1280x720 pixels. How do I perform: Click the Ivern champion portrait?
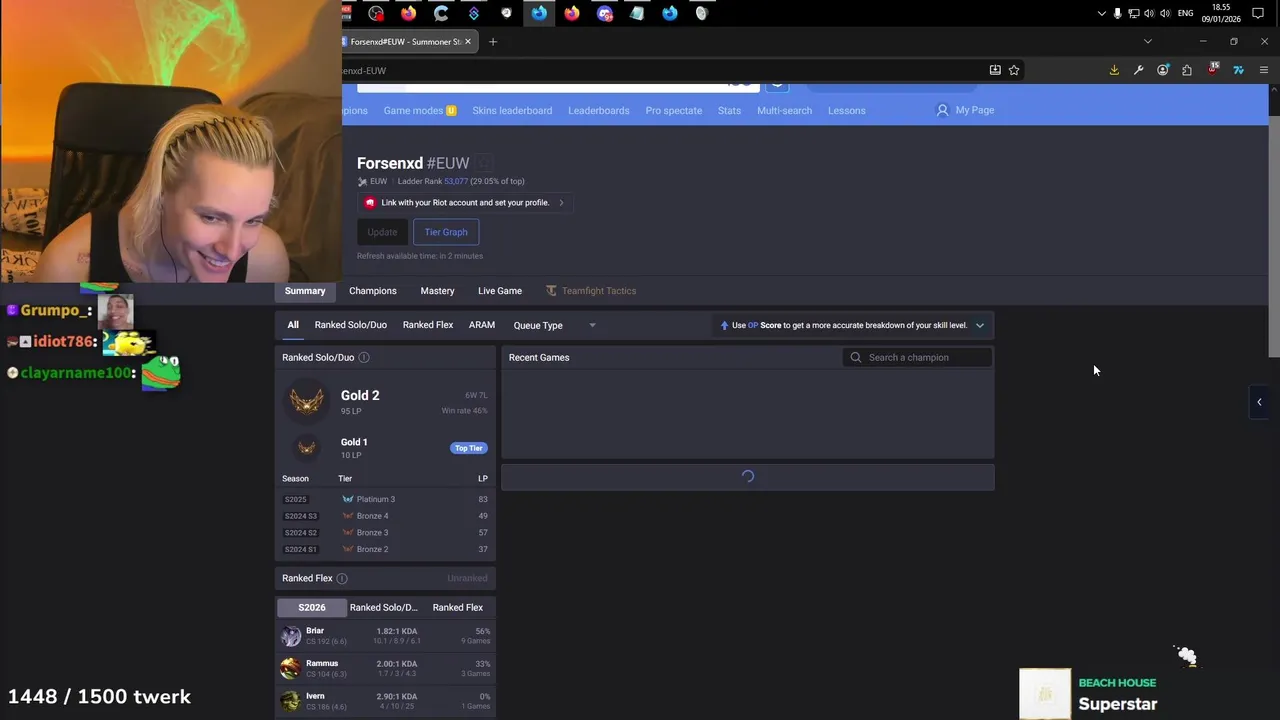click(x=291, y=701)
